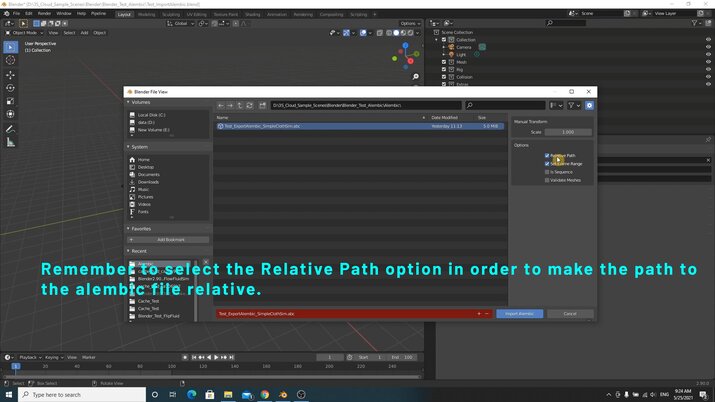Viewport: 715px width, 402px height.
Task: Open Keying dropdown in timeline
Action: 54,357
